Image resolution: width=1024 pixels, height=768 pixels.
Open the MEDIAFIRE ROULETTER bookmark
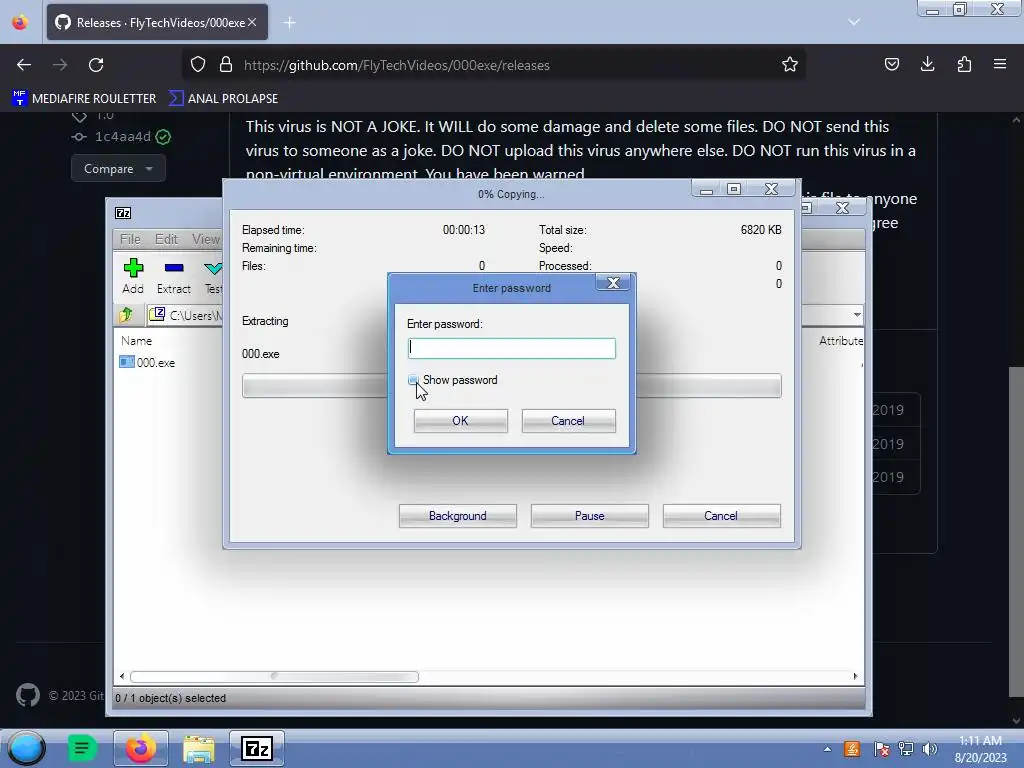pos(84,99)
